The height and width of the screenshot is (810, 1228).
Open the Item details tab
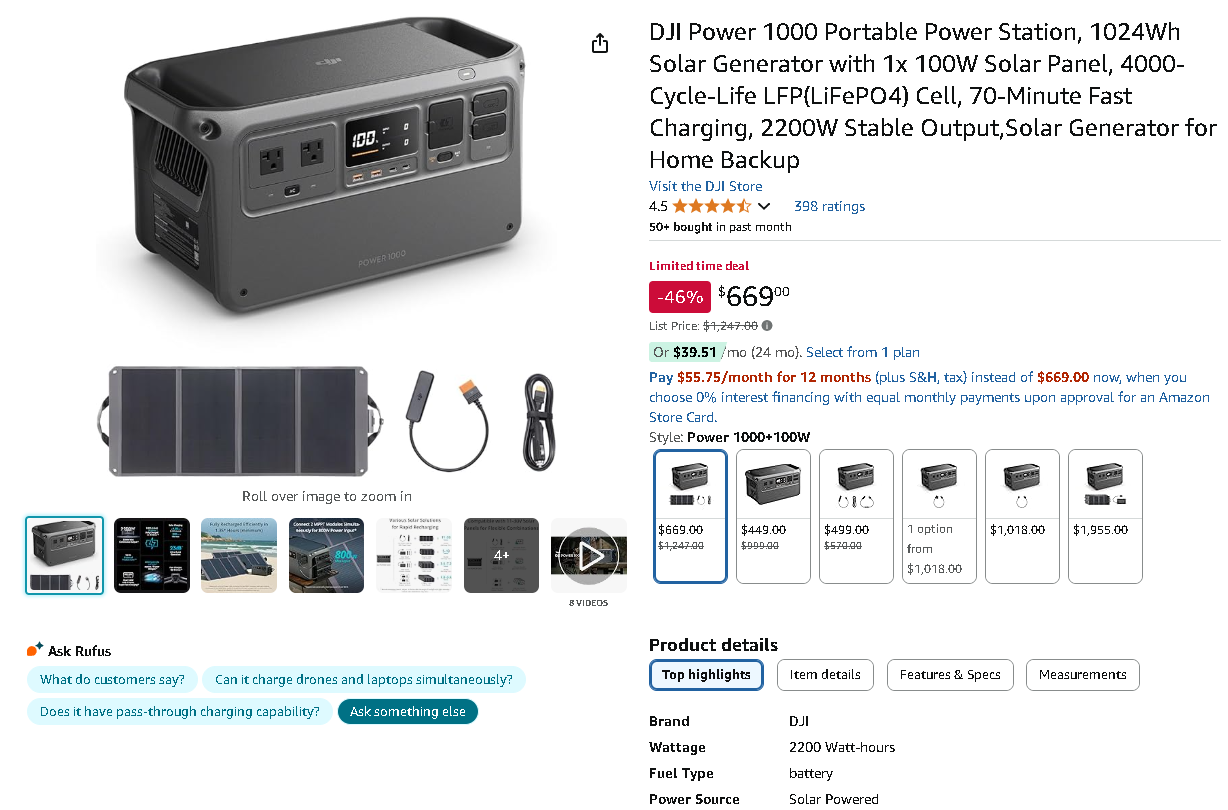click(825, 675)
